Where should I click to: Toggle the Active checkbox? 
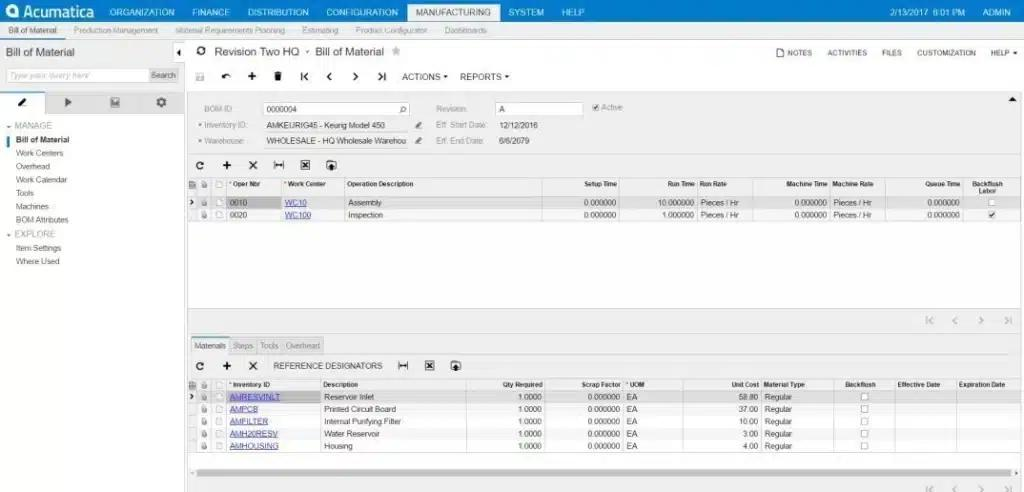(596, 107)
